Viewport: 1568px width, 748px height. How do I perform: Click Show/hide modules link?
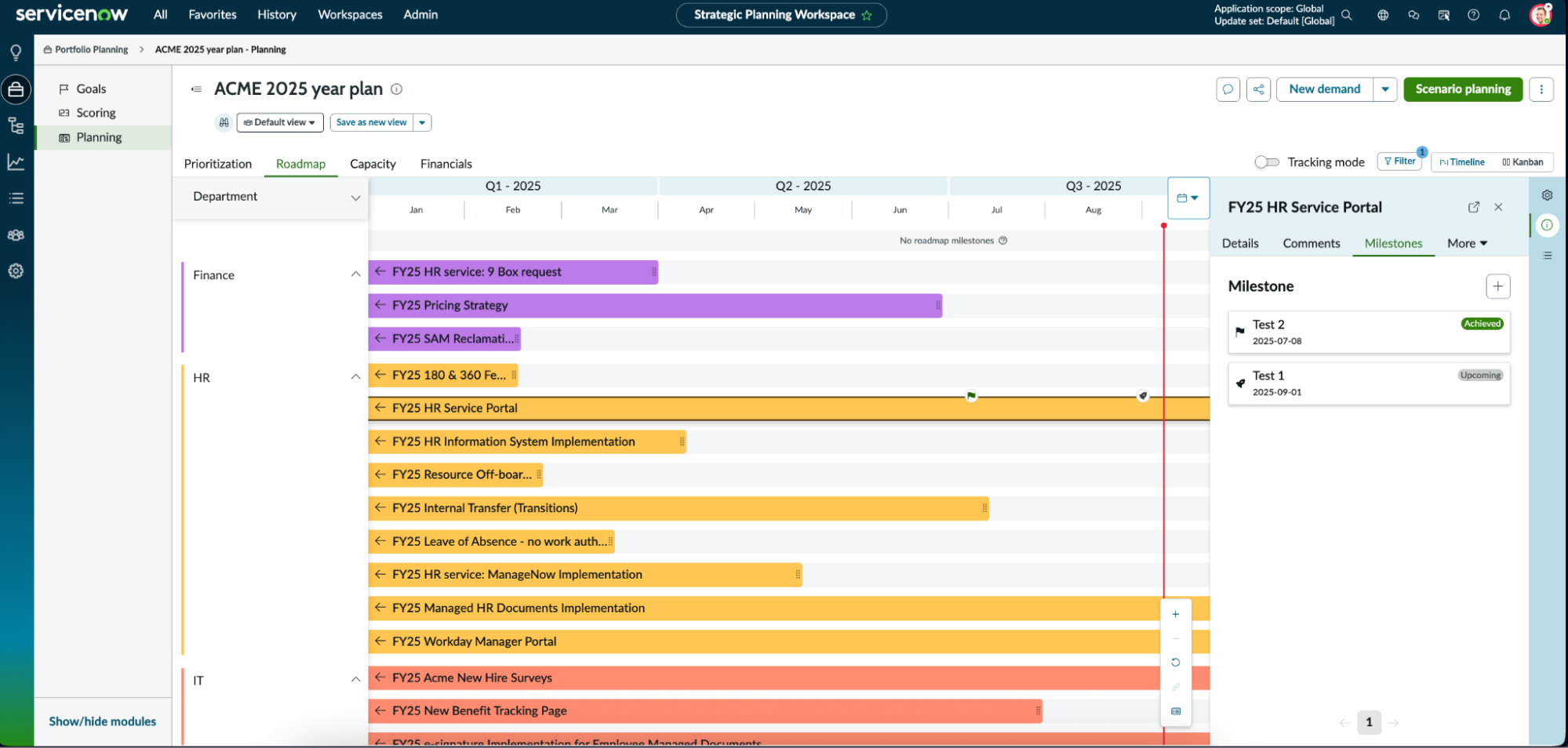[x=103, y=721]
